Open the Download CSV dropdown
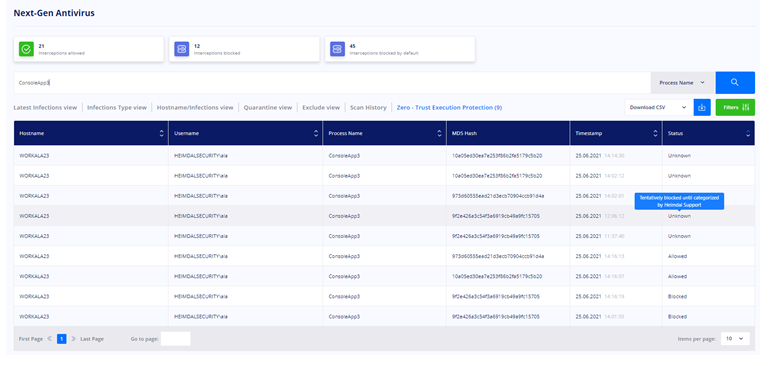Screen dimensions: 773x366 point(658,108)
